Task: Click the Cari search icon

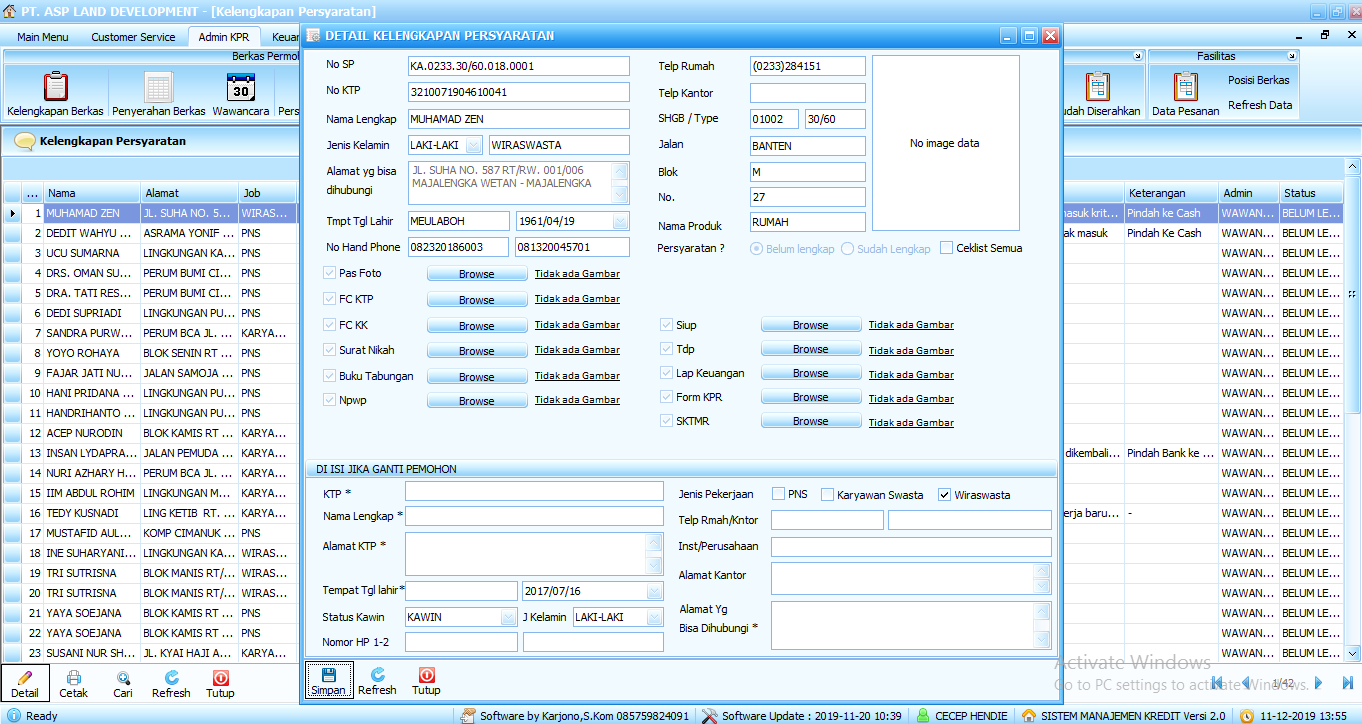Action: [x=122, y=678]
